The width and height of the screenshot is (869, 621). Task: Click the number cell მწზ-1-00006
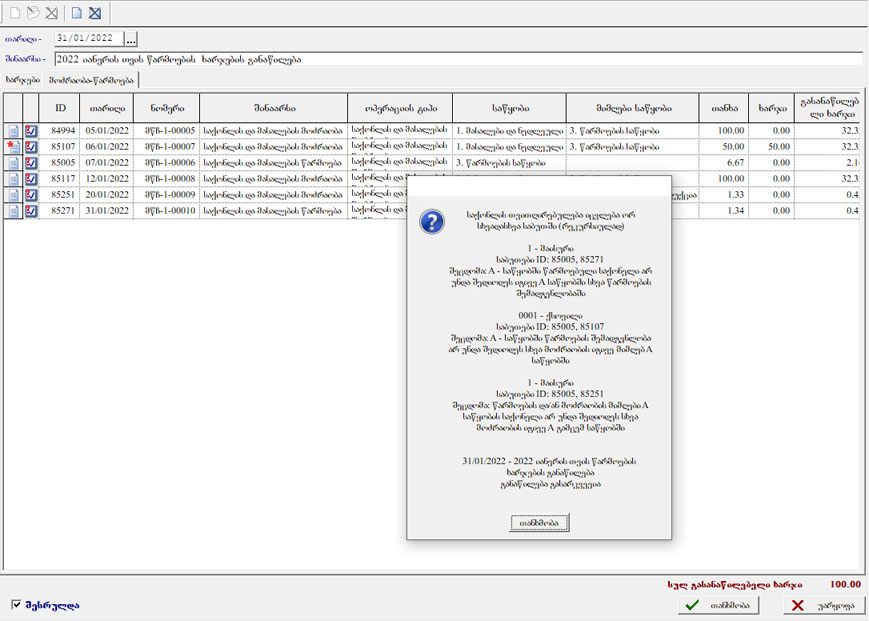coord(166,163)
